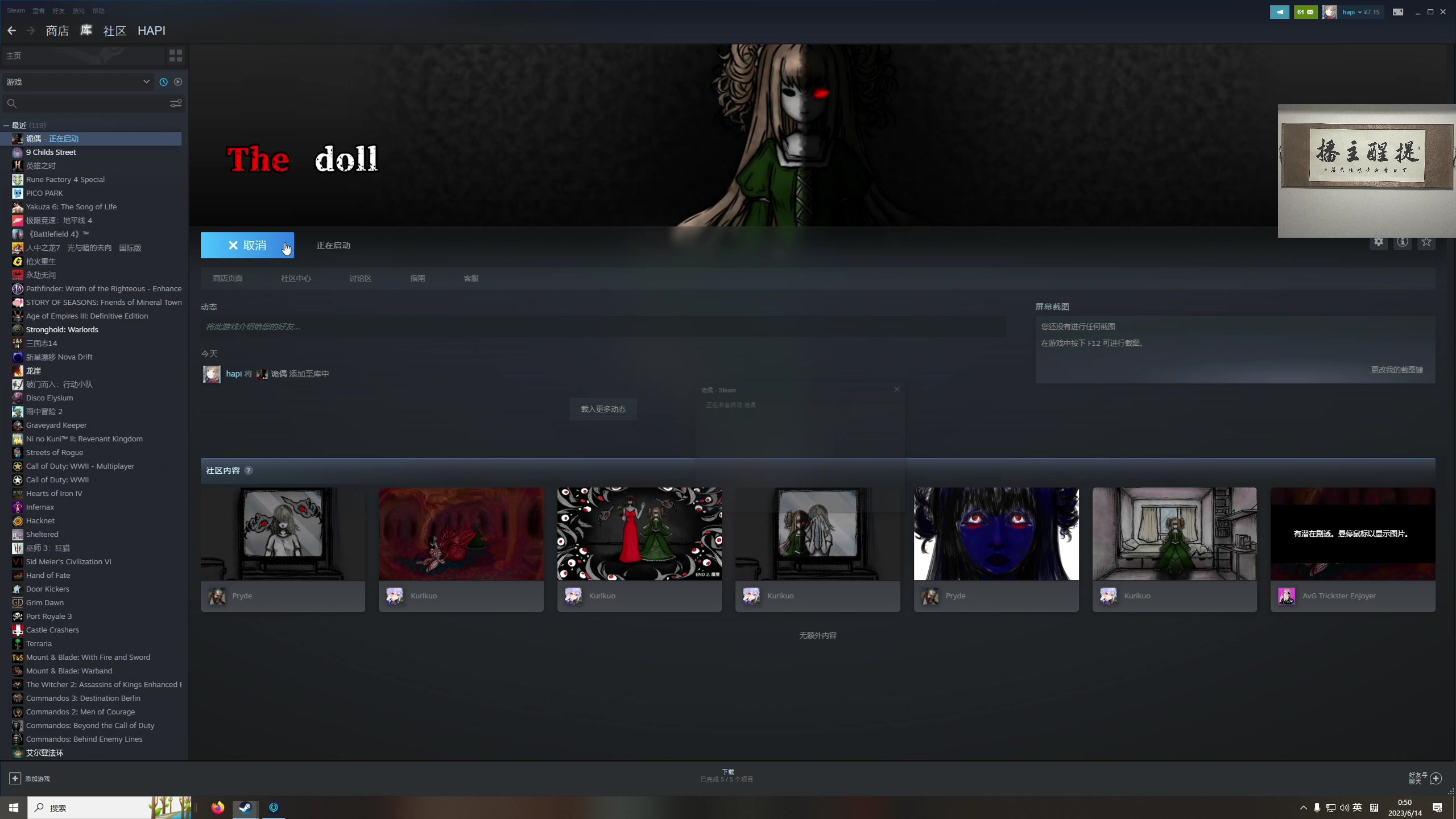Go back with the left arrow
1456x819 pixels.
point(11,31)
